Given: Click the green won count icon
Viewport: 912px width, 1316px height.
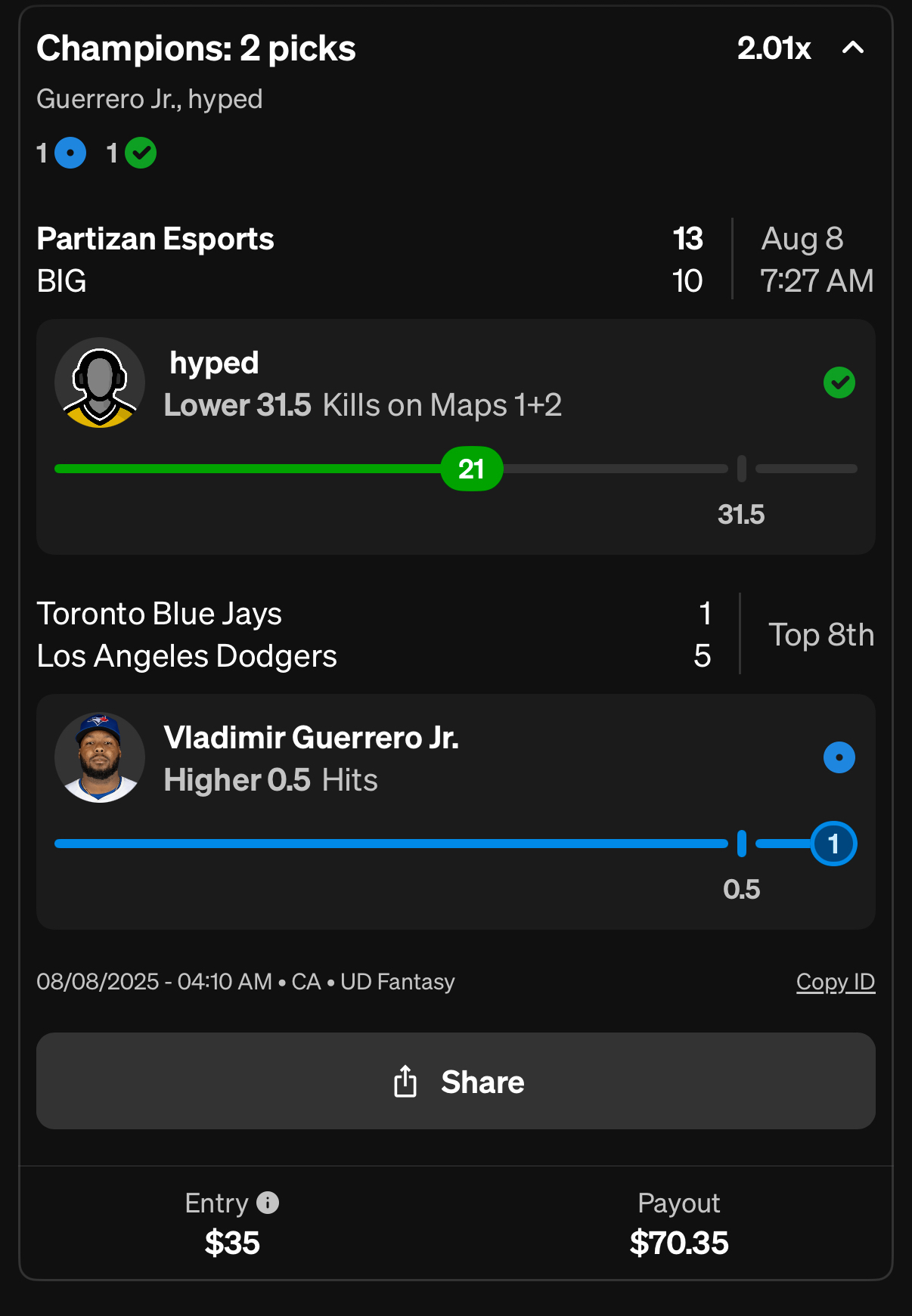Looking at the screenshot, I should (x=141, y=153).
